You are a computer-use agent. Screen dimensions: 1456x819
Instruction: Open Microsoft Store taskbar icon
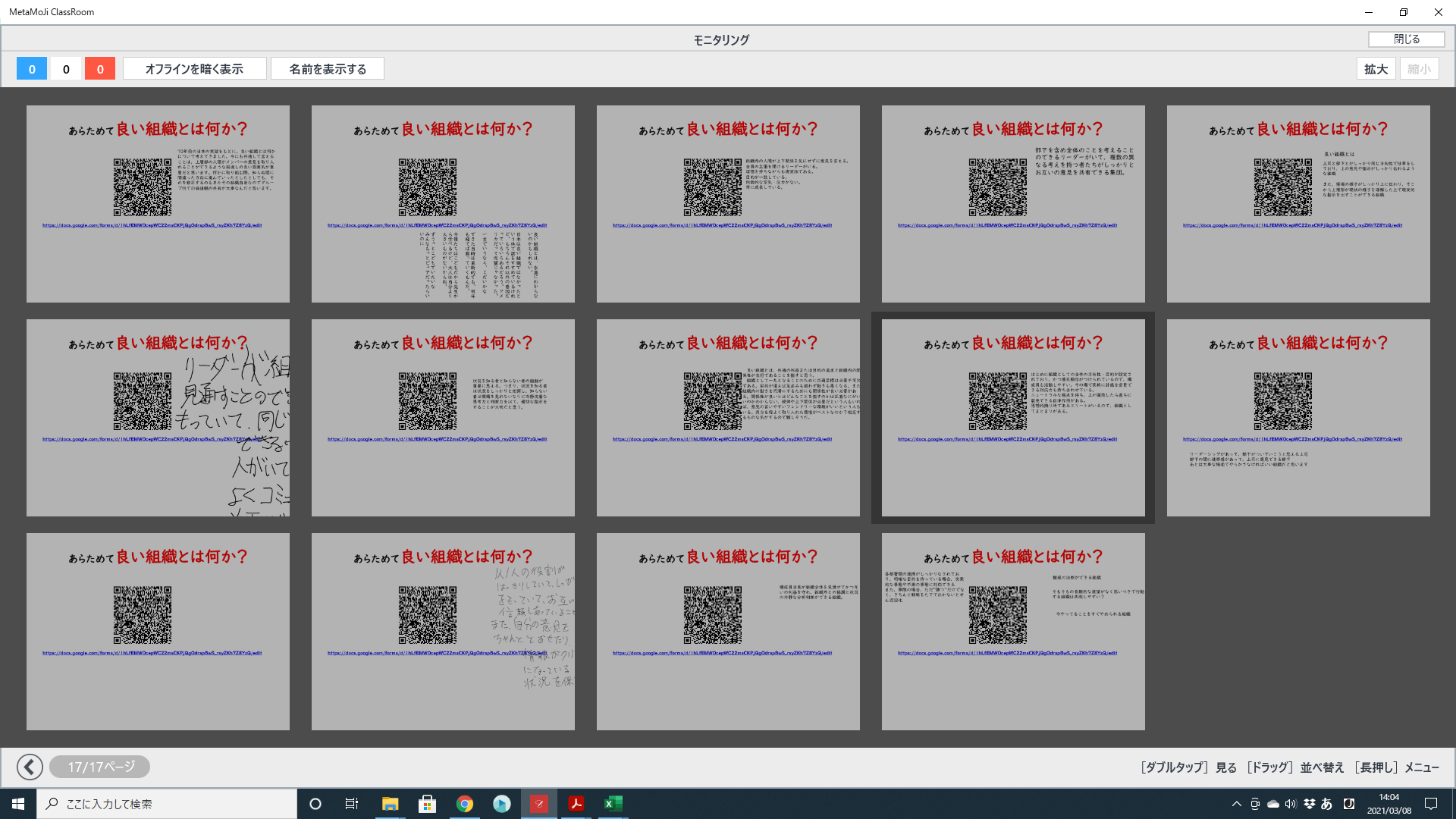[427, 804]
